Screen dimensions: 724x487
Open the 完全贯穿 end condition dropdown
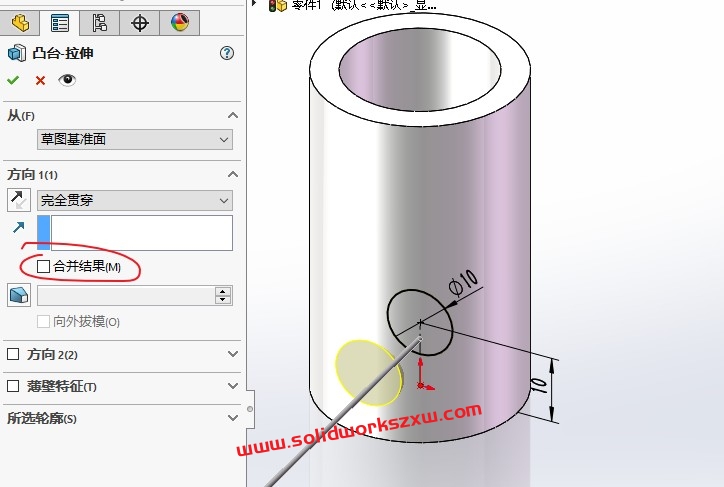135,200
